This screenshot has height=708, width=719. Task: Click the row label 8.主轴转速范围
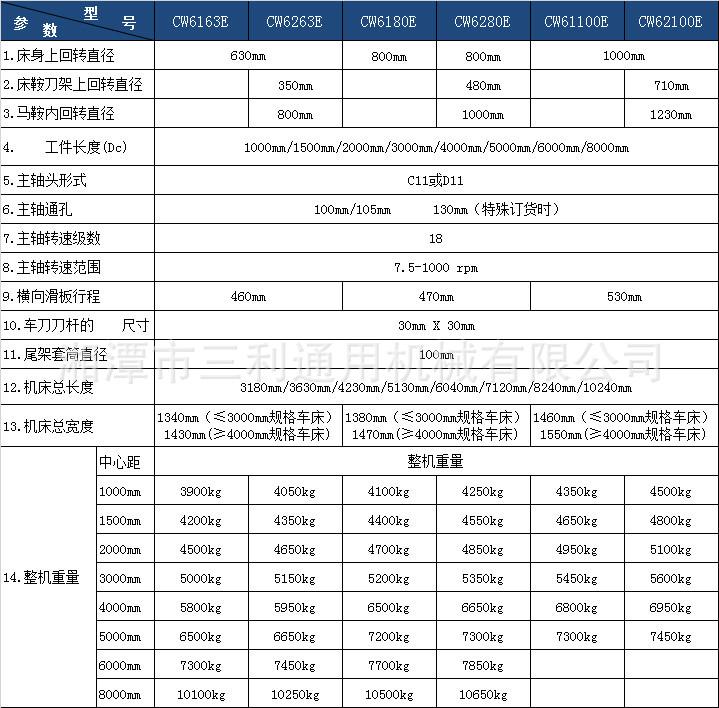(52, 267)
